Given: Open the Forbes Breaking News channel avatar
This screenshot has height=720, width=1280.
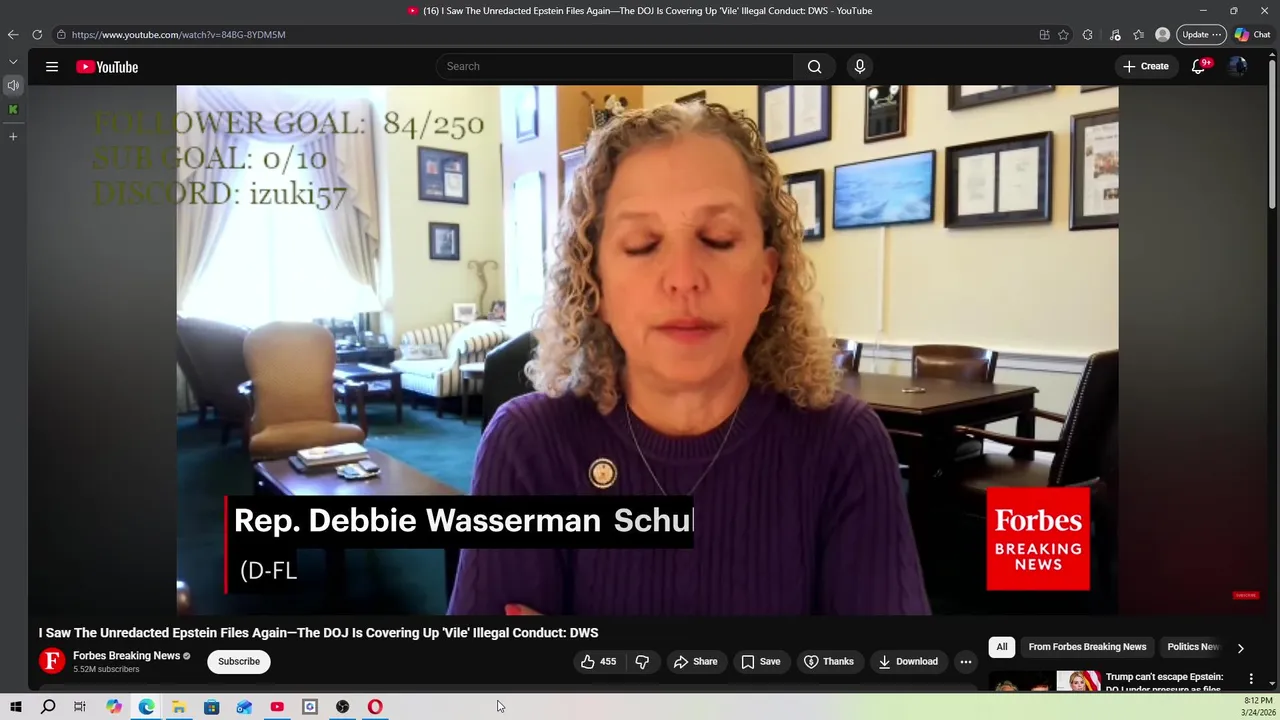Looking at the screenshot, I should pyautogui.click(x=52, y=661).
